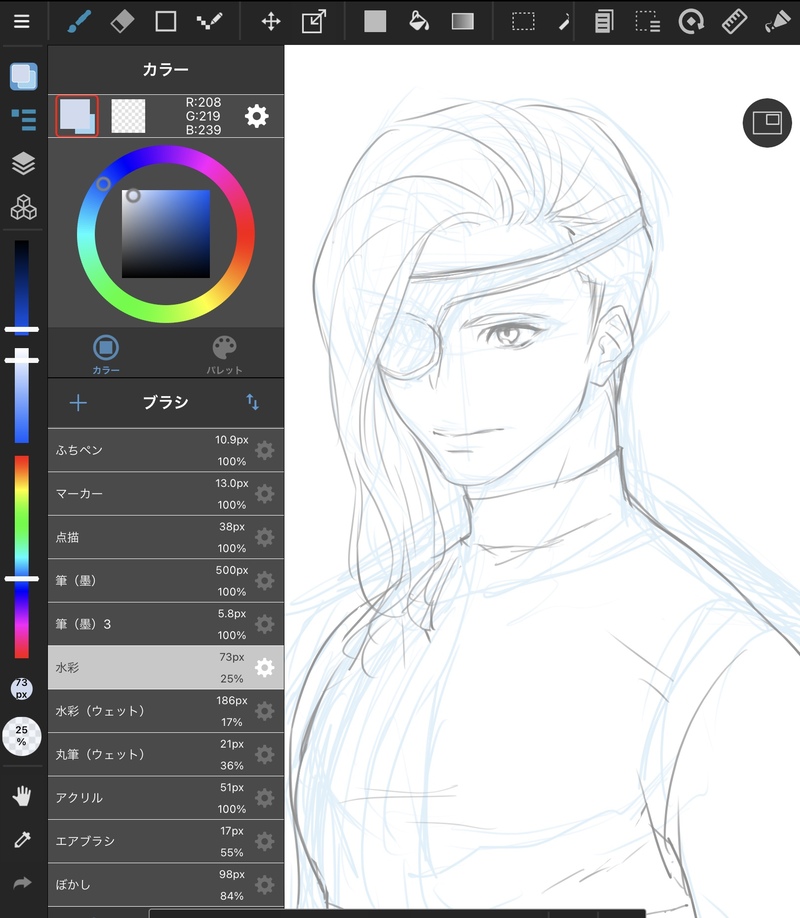The width and height of the screenshot is (800, 918).
Task: Tap the redo arrow icon
Action: tap(22, 883)
